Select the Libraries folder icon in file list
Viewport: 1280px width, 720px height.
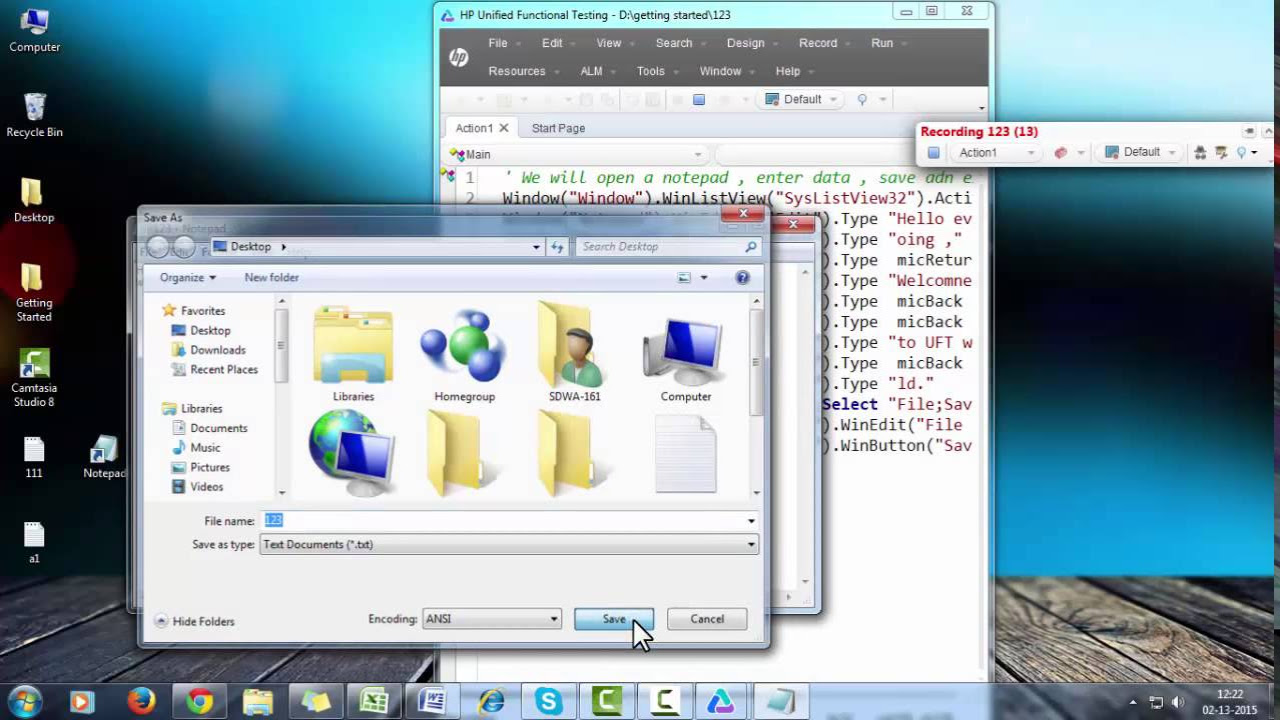(353, 352)
